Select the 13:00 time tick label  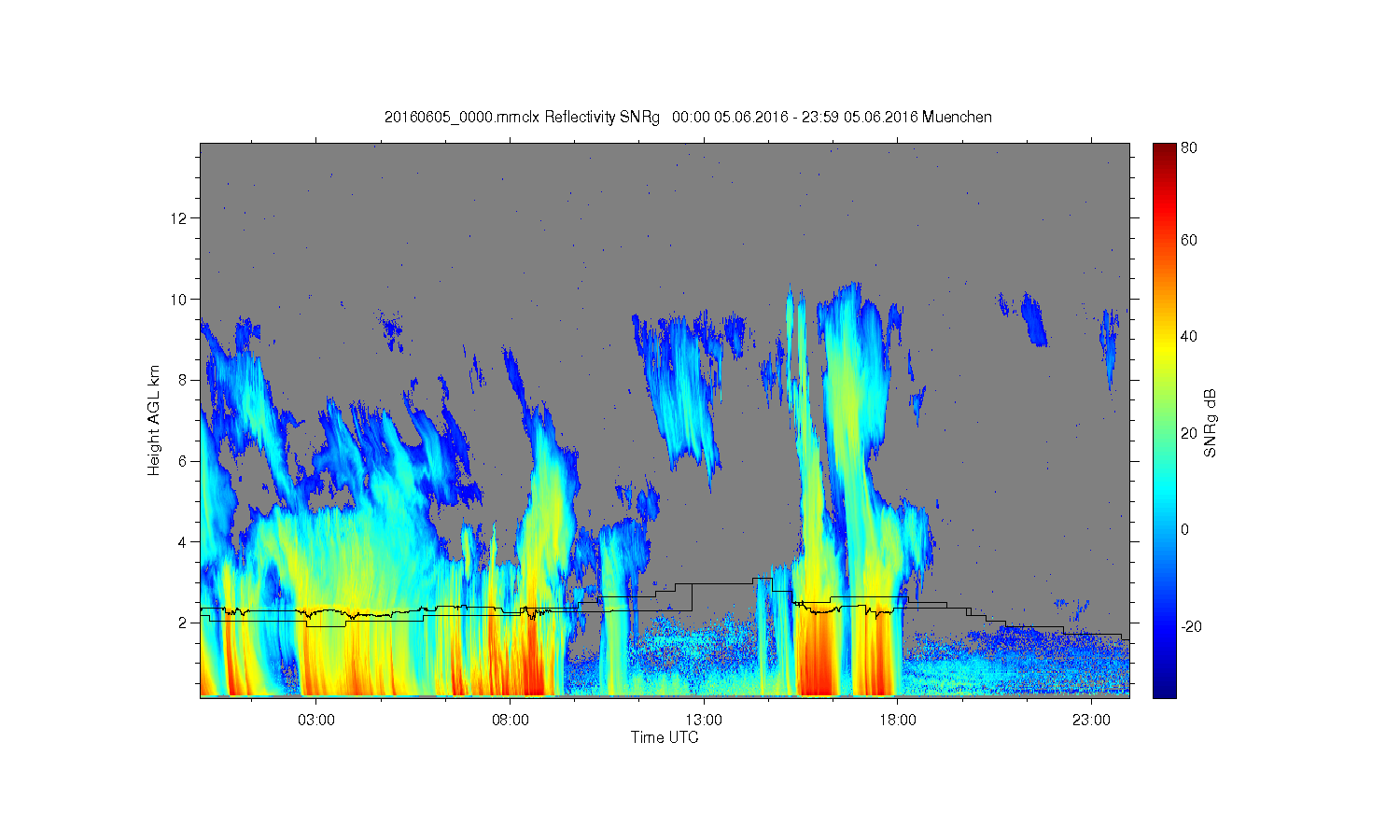click(x=704, y=721)
